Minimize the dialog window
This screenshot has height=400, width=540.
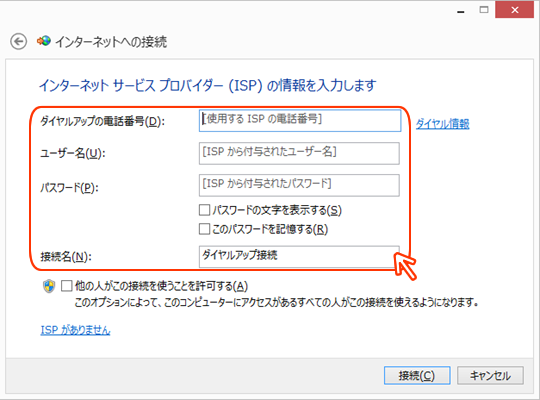(460, 12)
